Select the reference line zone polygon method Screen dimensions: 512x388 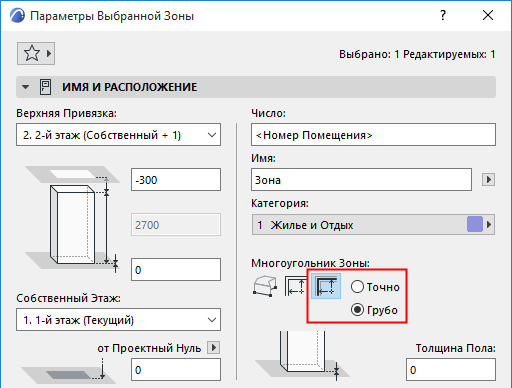326,286
